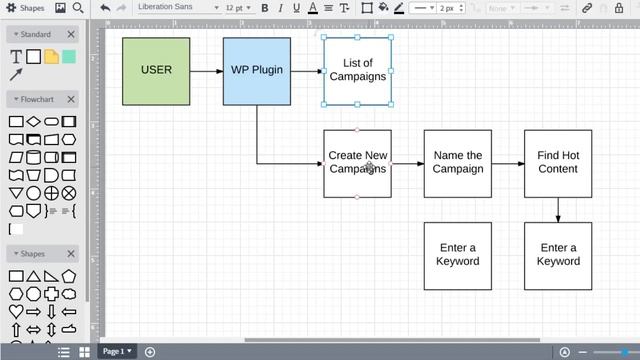Select the arrow line tool
The height and width of the screenshot is (360, 640).
pyautogui.click(x=16, y=75)
